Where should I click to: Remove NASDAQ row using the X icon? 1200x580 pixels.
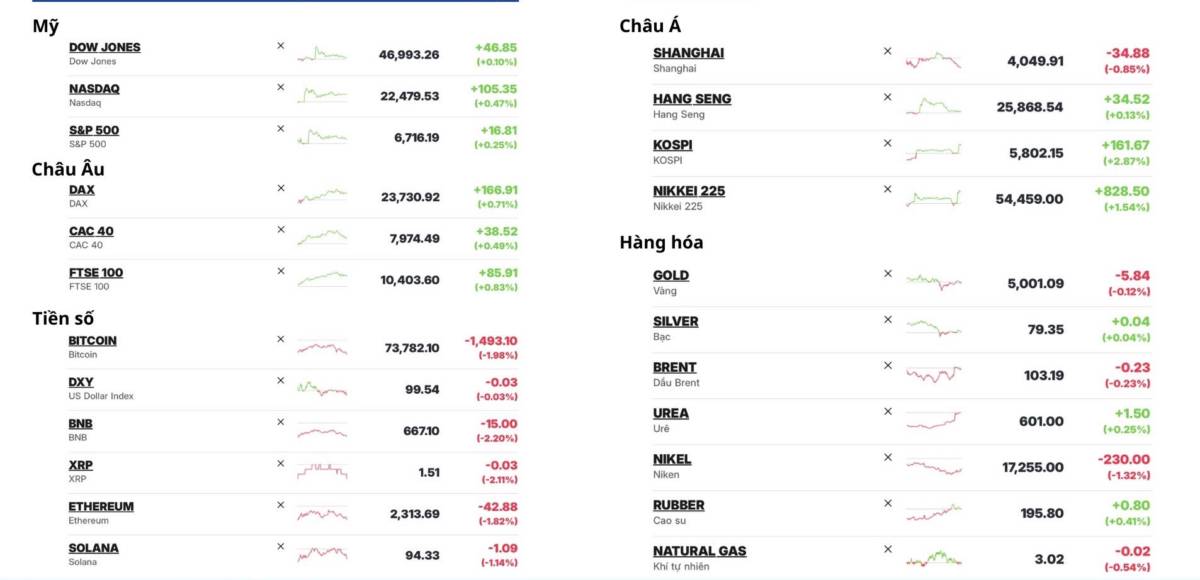point(280,87)
